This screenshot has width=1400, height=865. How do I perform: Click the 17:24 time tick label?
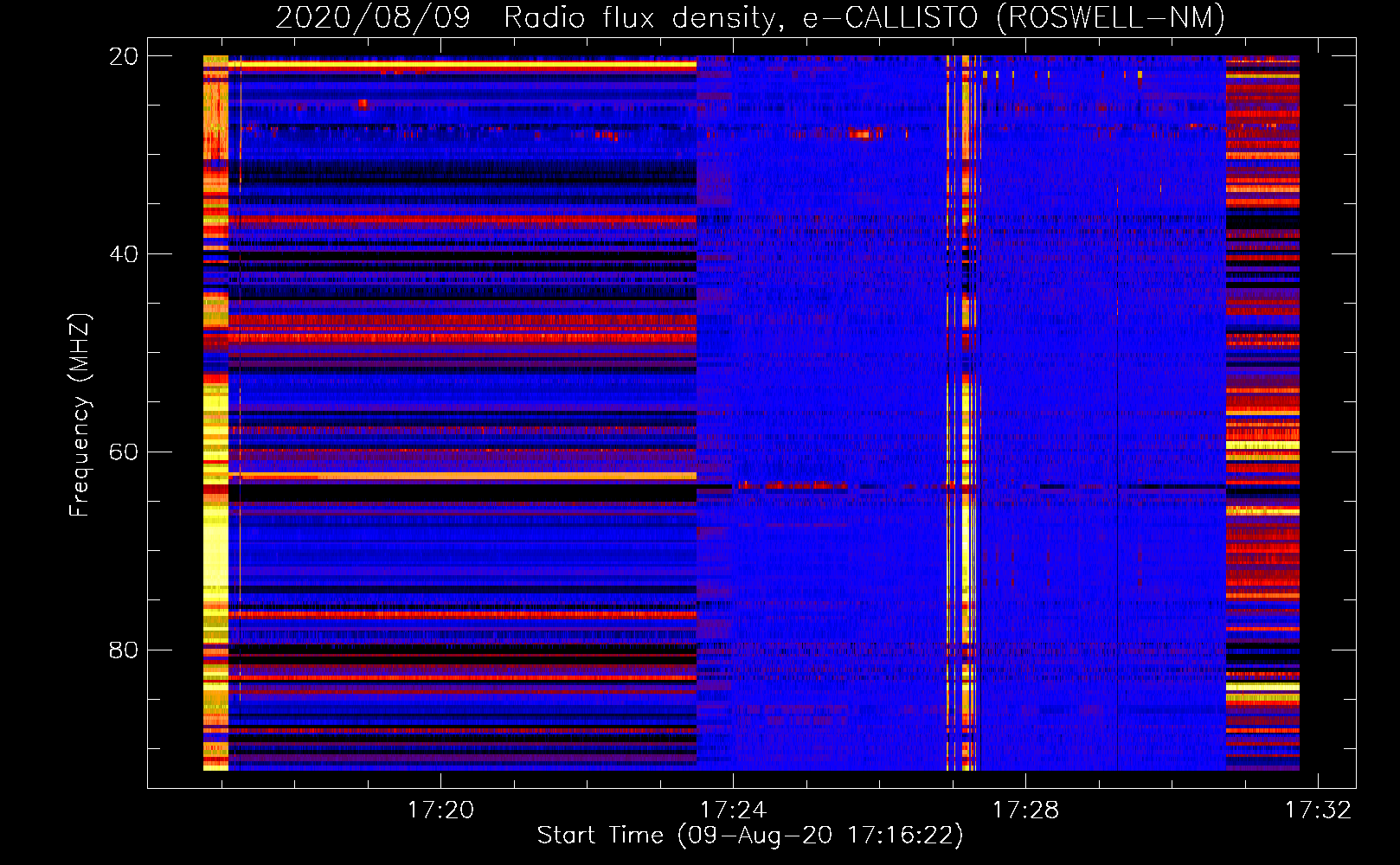(734, 810)
